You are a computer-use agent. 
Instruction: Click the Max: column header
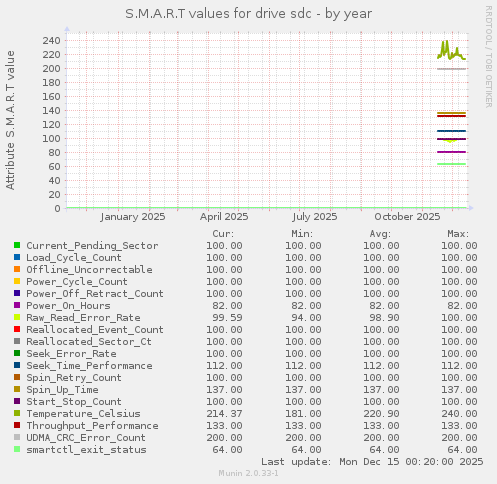point(458,234)
